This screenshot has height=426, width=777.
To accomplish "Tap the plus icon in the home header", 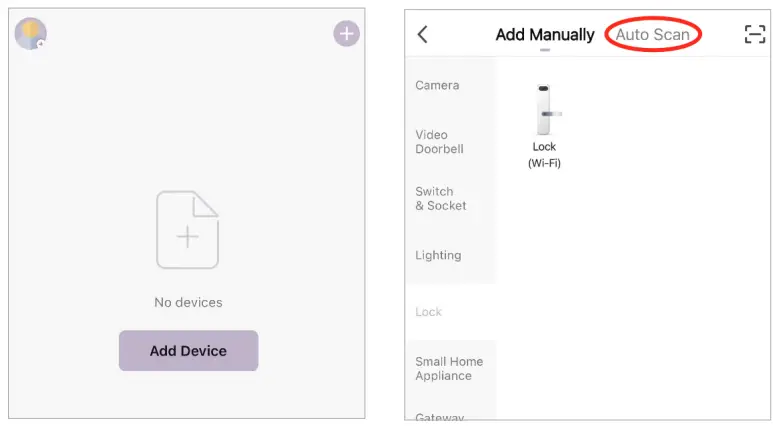I will (x=346, y=33).
